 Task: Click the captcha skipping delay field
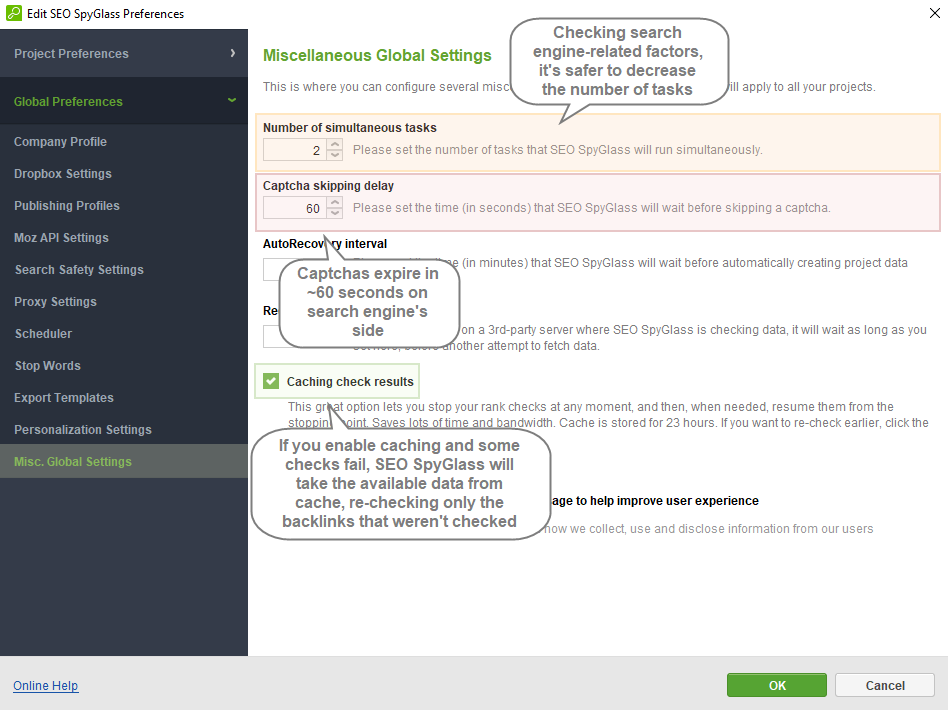(x=295, y=208)
